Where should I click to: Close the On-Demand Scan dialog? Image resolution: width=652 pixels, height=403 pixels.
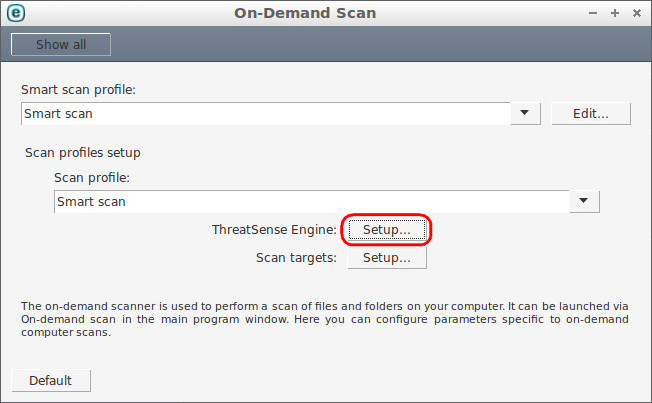pyautogui.click(x=637, y=13)
